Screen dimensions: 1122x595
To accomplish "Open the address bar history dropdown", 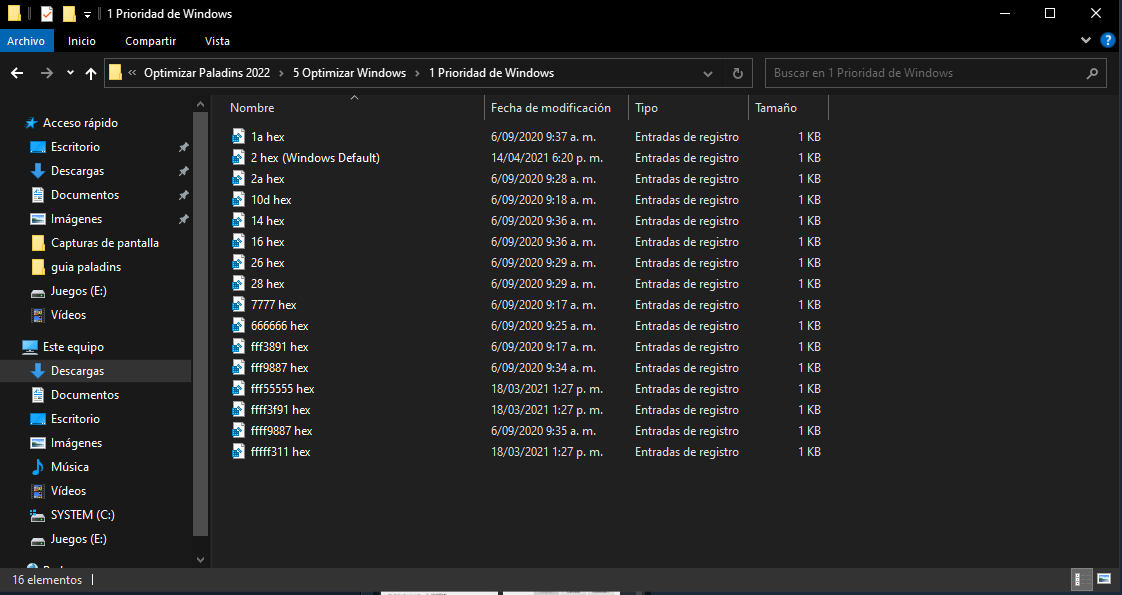I will (708, 73).
